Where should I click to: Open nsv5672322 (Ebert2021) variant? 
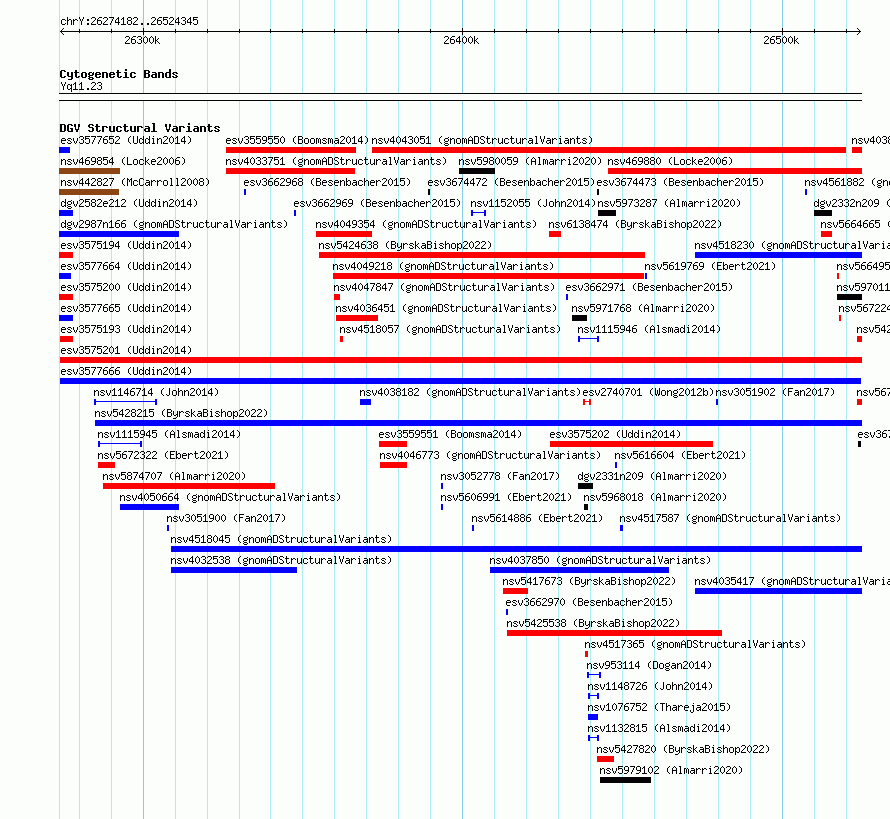[x=163, y=455]
